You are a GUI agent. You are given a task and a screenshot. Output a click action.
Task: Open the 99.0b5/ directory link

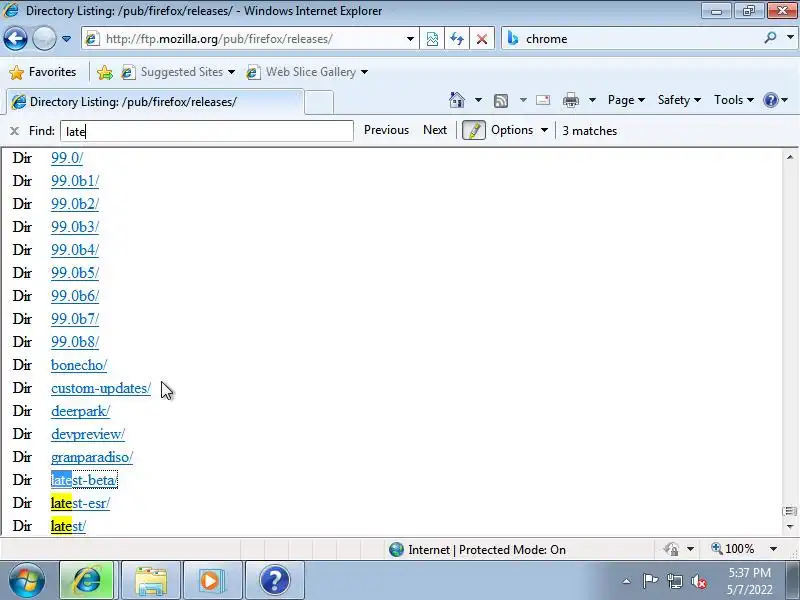pos(75,273)
